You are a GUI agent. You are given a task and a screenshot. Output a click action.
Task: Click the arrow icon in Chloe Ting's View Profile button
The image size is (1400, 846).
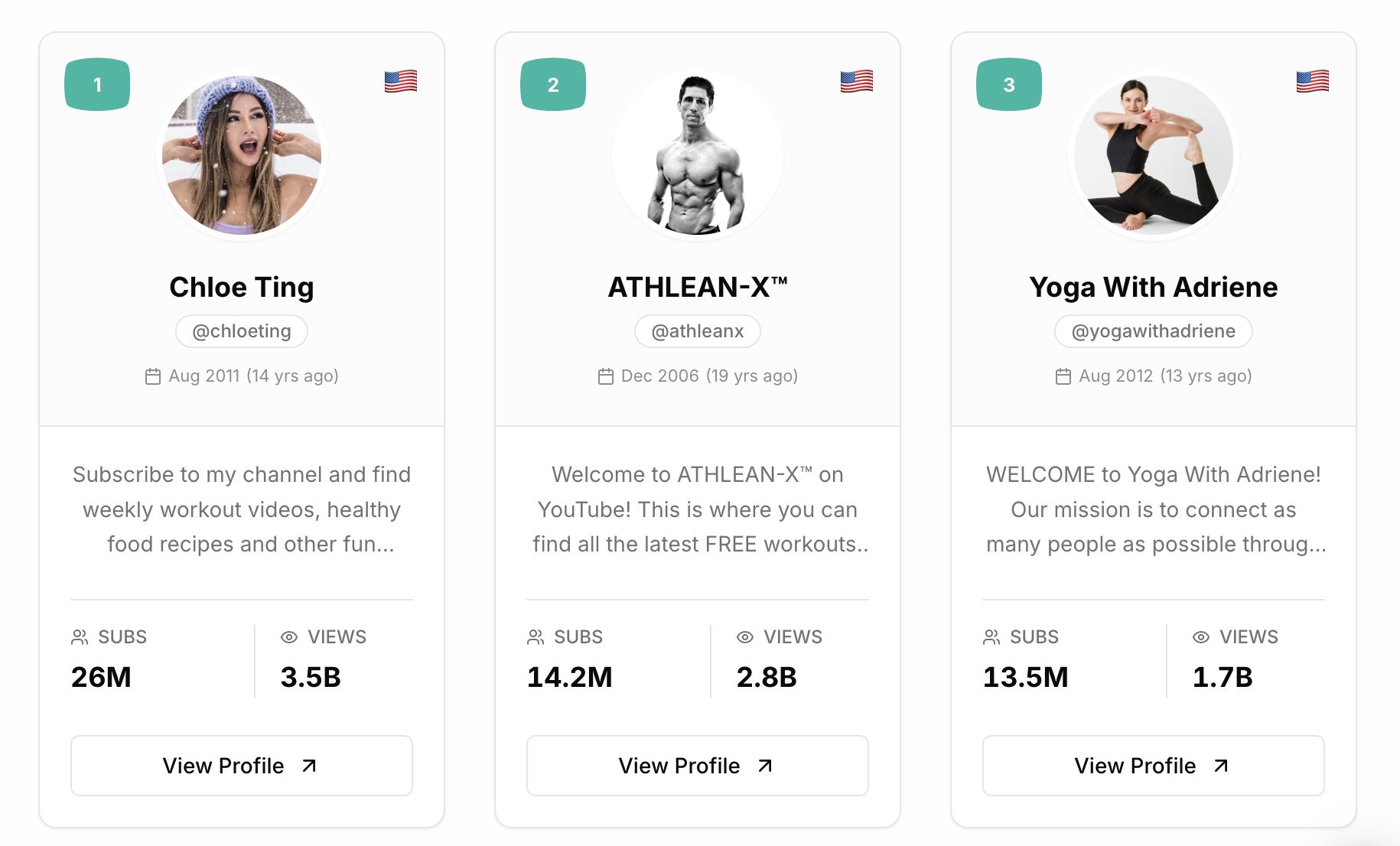(x=308, y=766)
